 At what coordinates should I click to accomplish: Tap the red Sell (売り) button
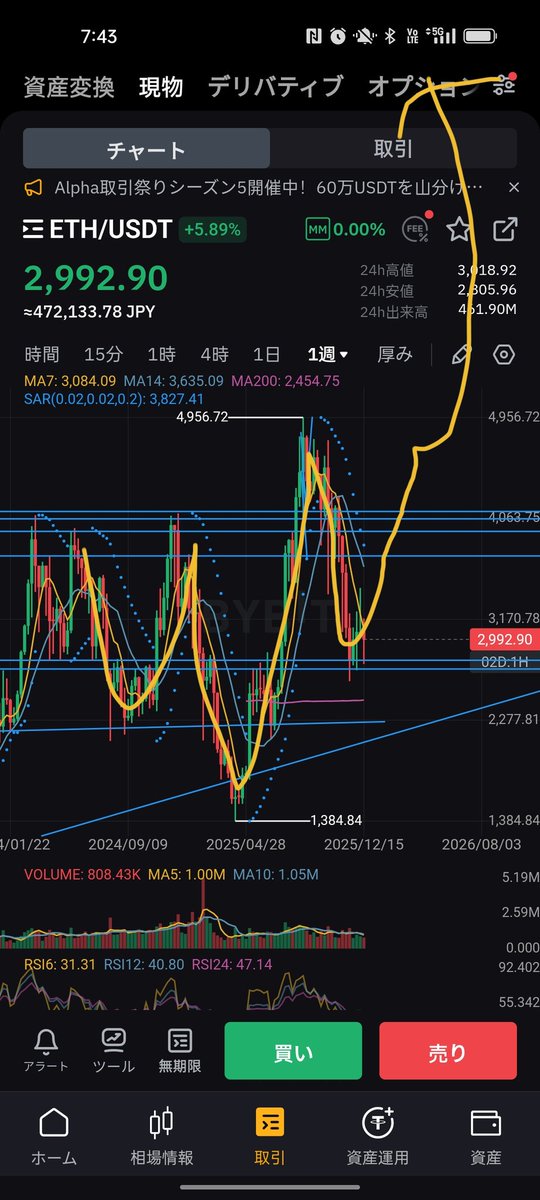click(448, 1051)
